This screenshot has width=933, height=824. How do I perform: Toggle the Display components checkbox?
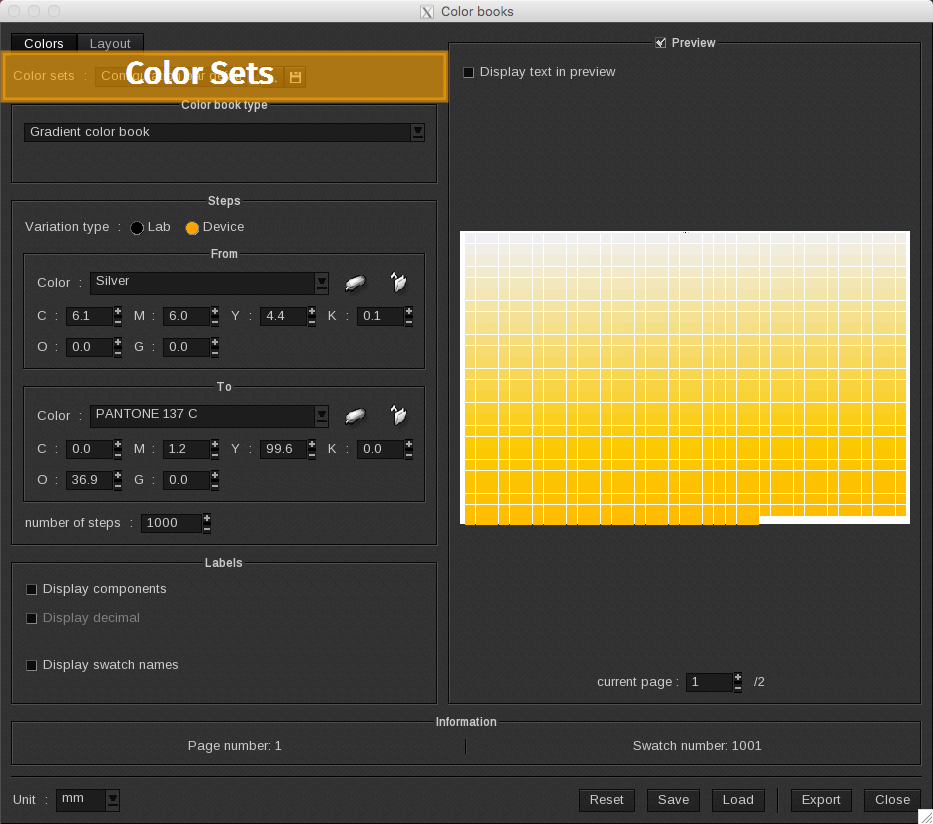pos(32,590)
